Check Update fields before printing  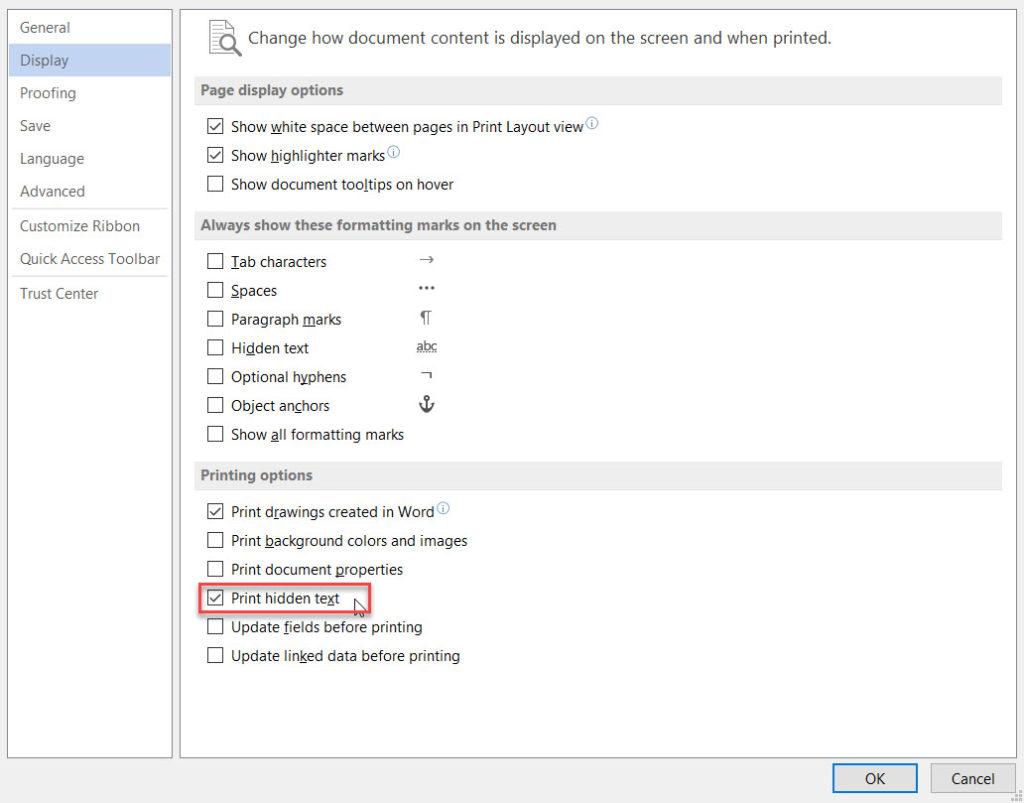[x=215, y=628]
